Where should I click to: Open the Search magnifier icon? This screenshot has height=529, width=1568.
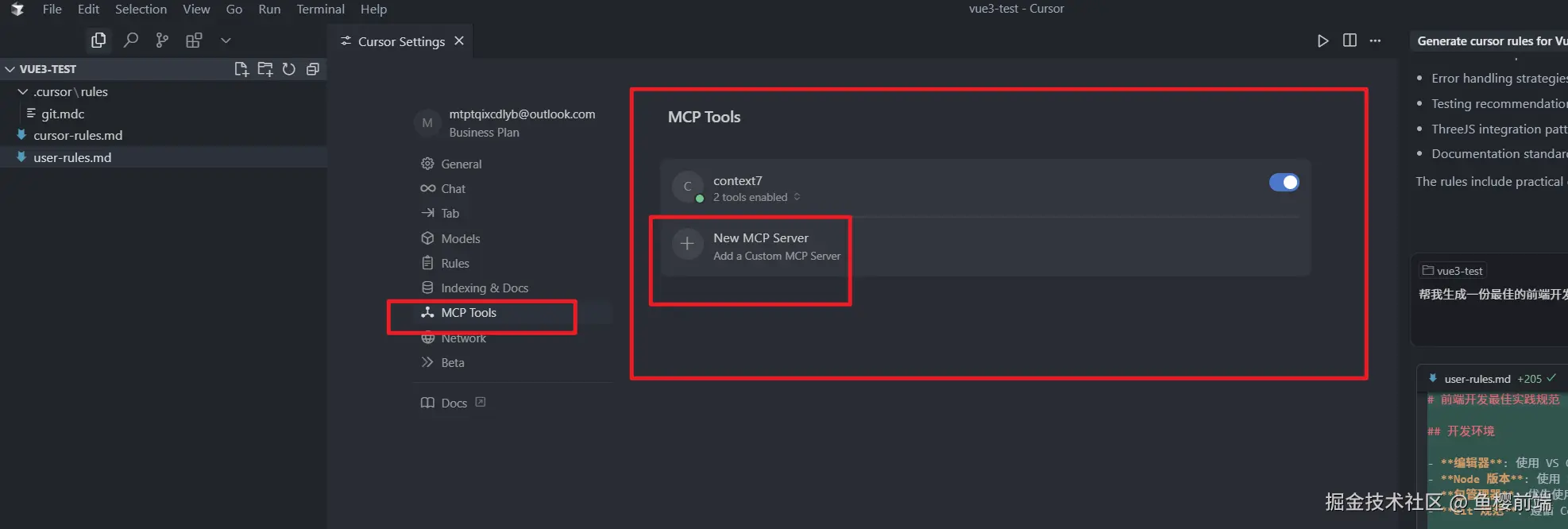131,41
